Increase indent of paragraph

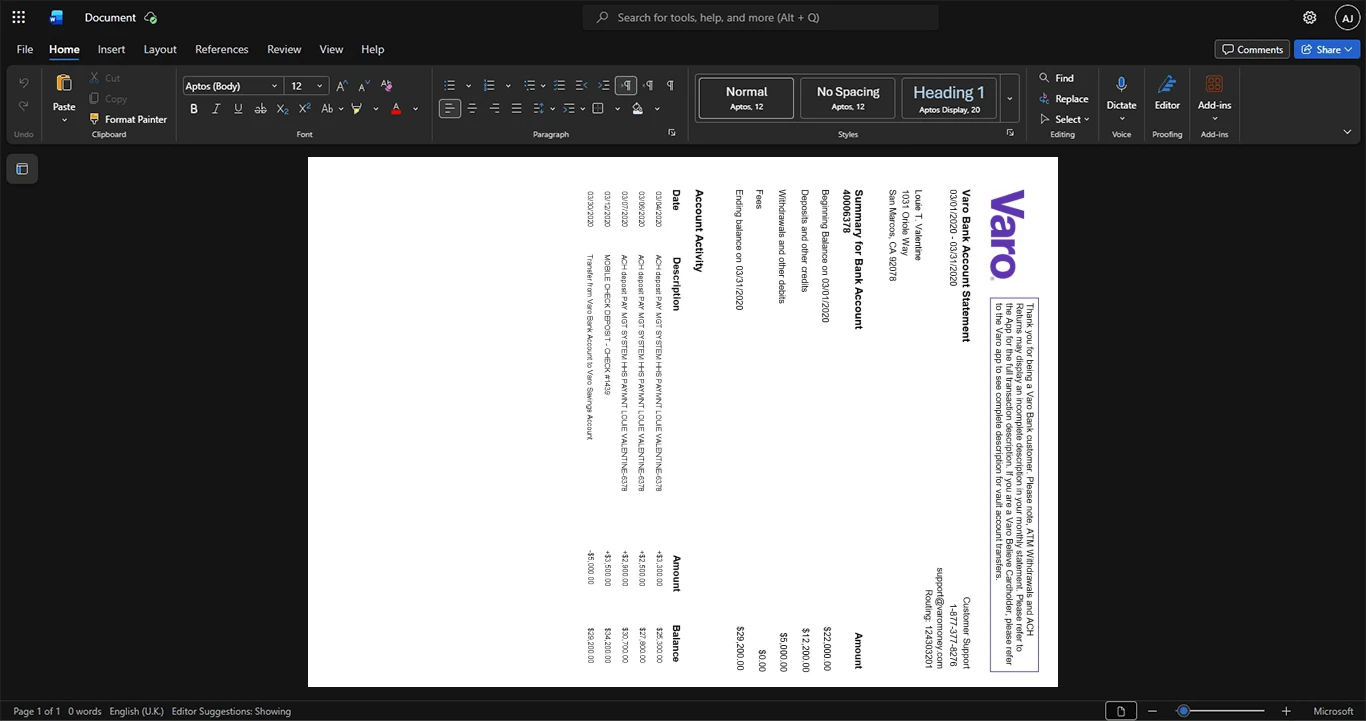(604, 86)
